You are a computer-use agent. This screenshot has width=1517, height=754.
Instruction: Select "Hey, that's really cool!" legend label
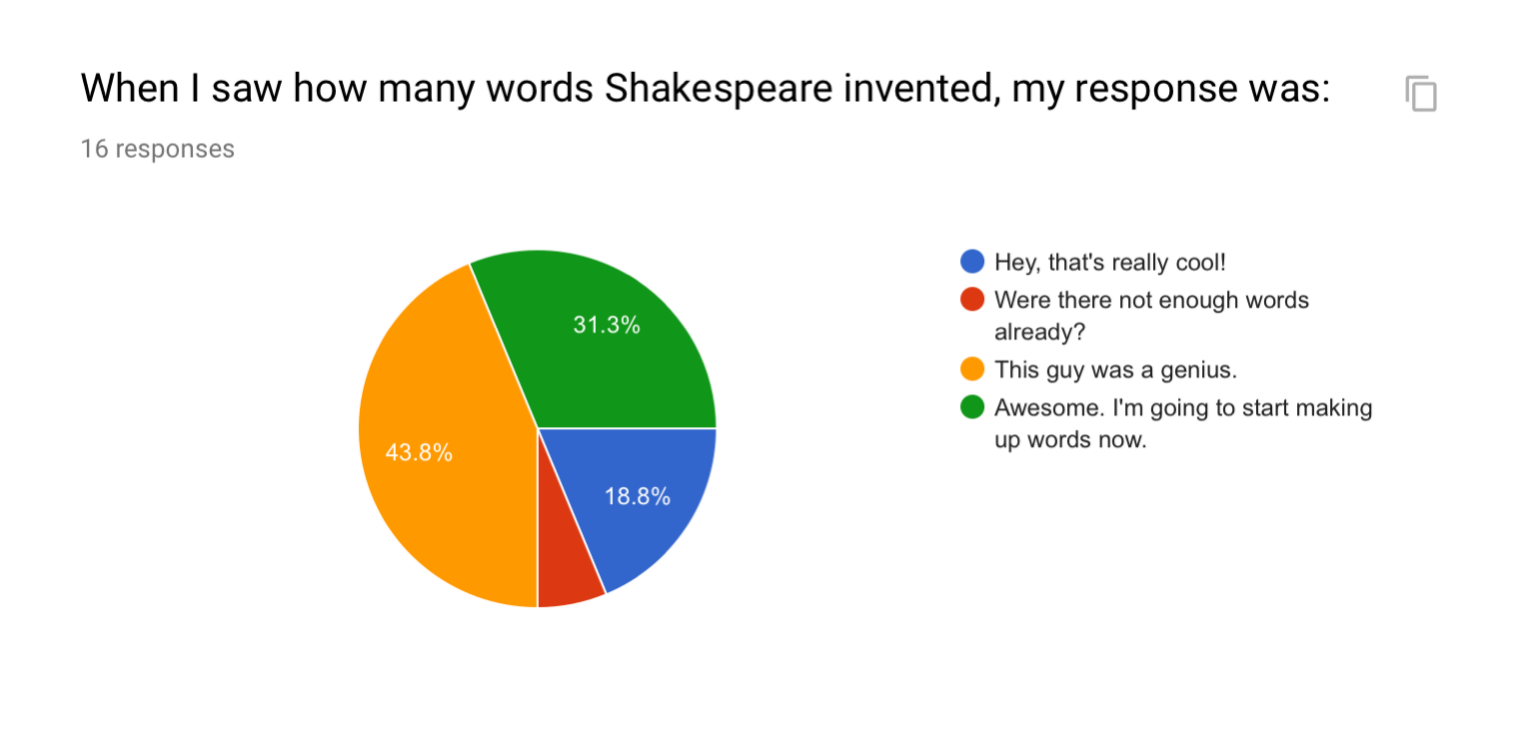pos(1109,262)
